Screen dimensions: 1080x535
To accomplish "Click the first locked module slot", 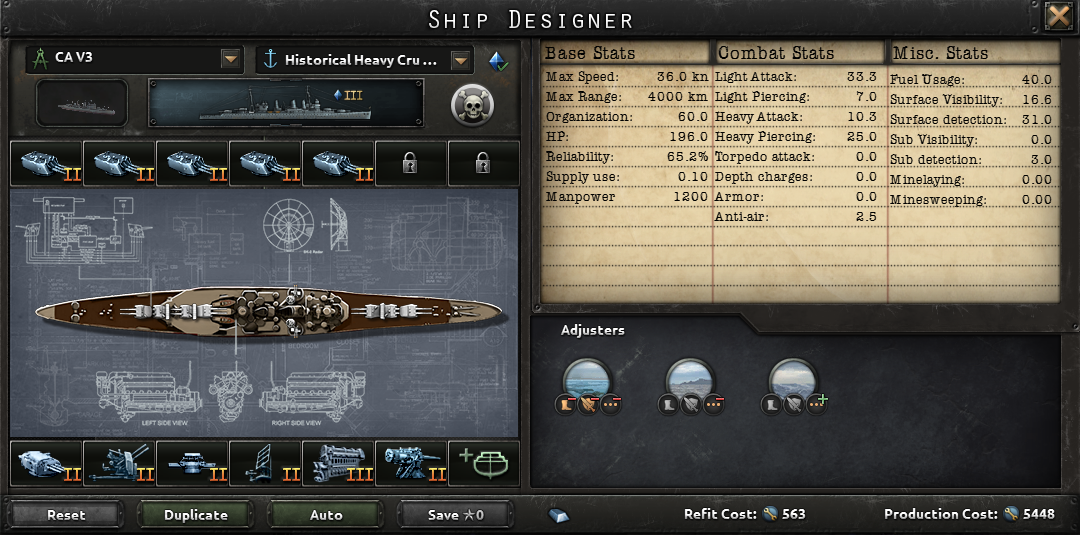I will pos(411,164).
